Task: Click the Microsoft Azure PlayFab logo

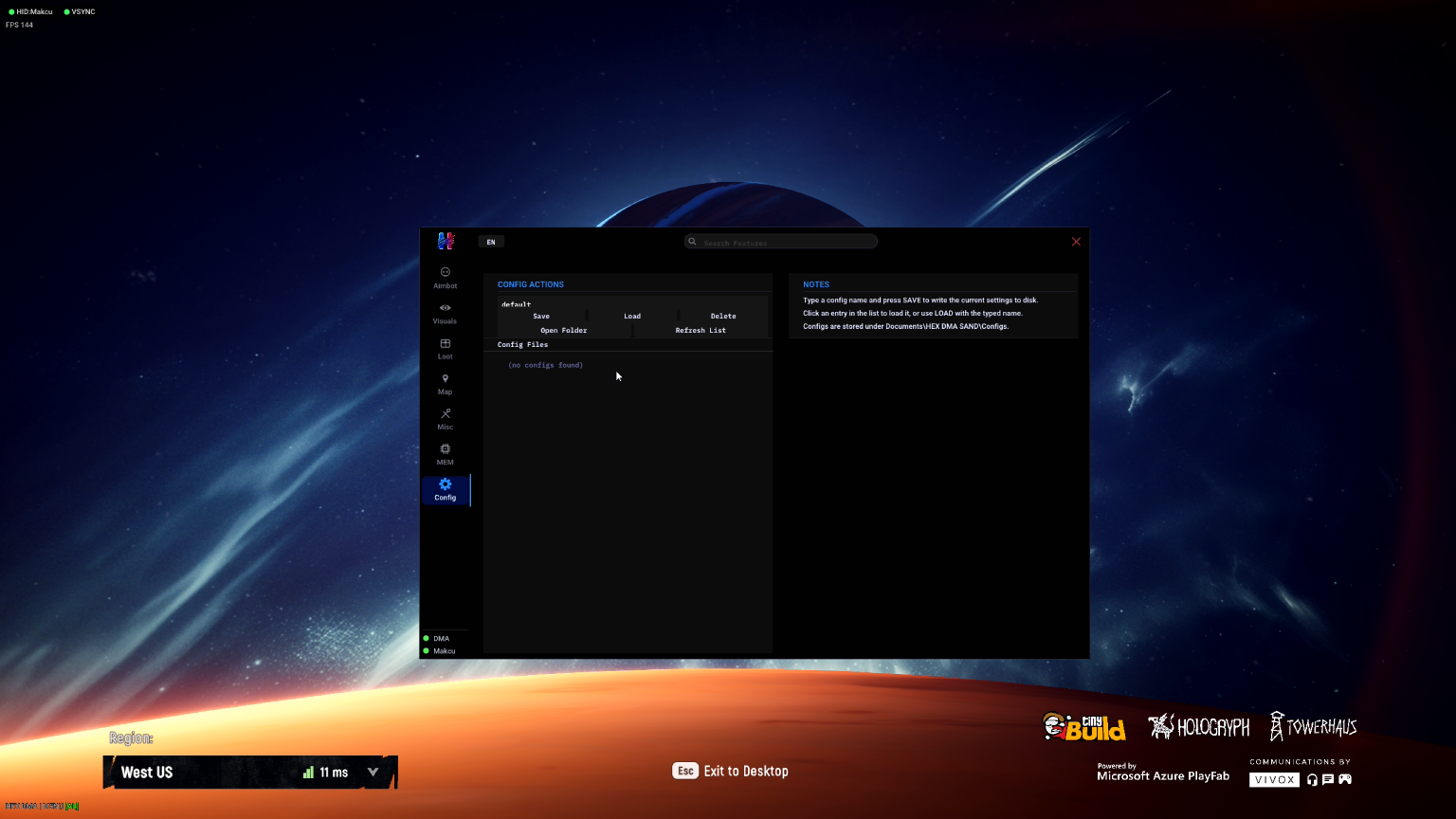Action: (x=1163, y=773)
